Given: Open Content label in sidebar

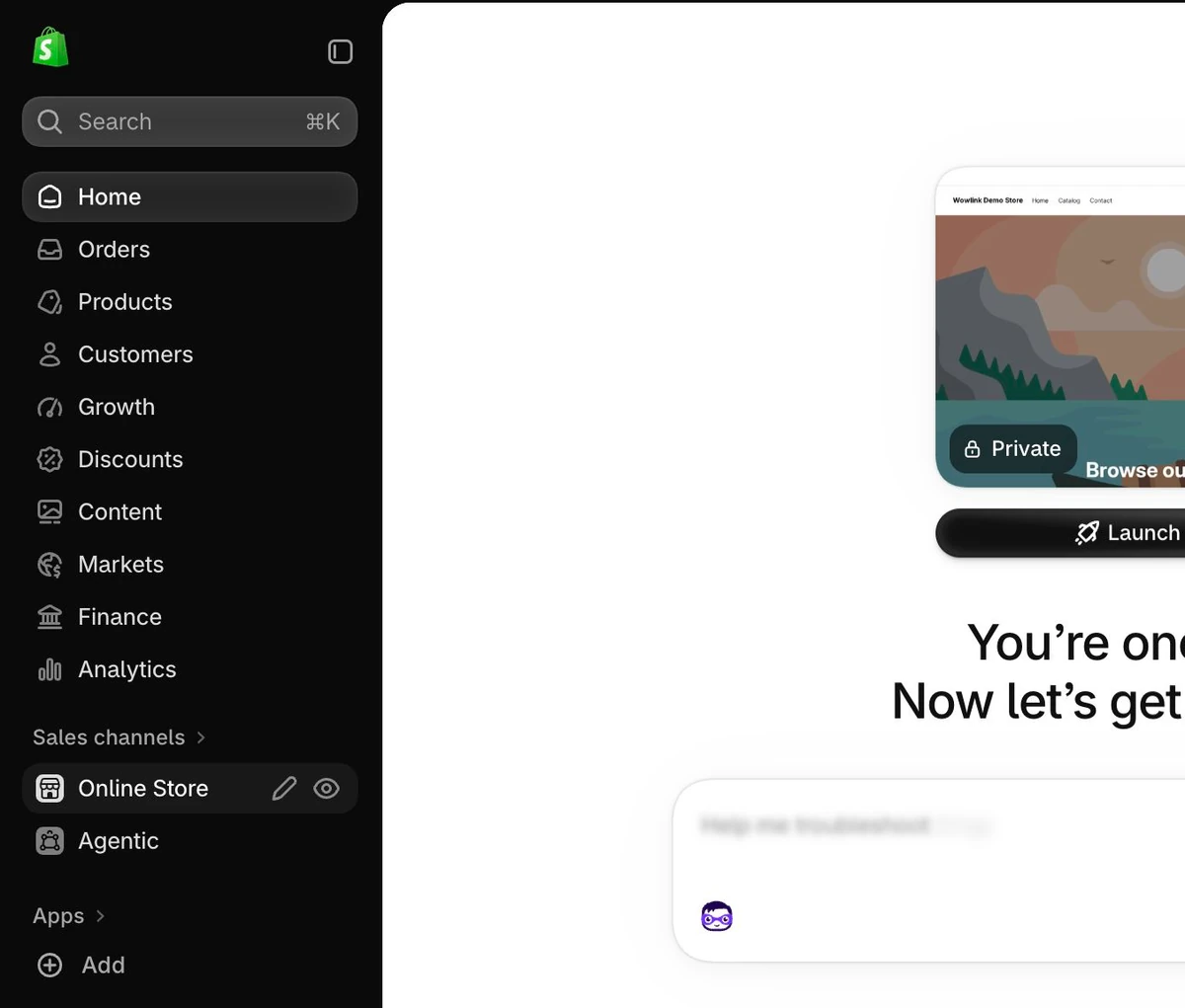Looking at the screenshot, I should point(119,511).
